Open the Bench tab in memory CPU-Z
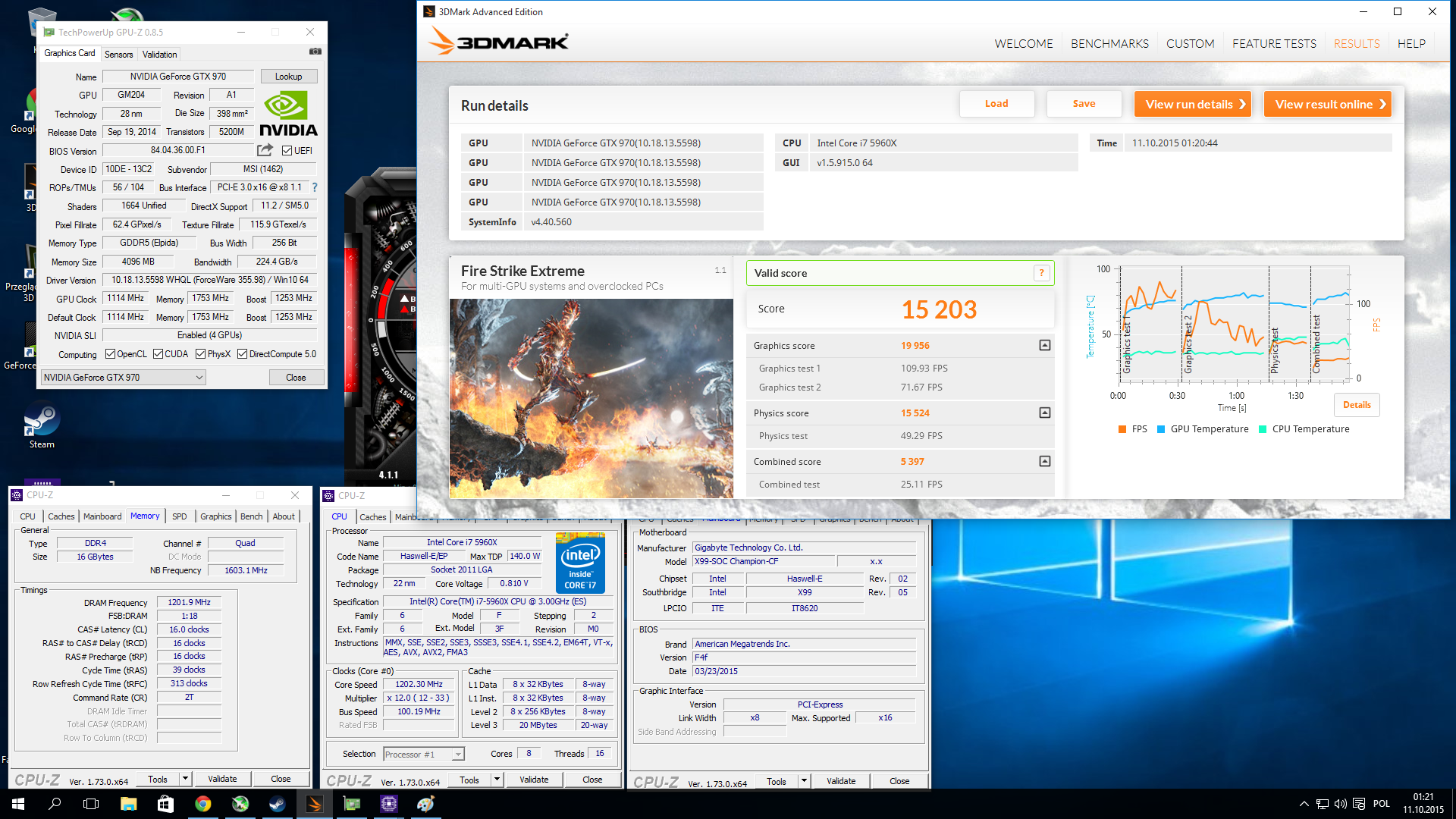 tap(251, 516)
